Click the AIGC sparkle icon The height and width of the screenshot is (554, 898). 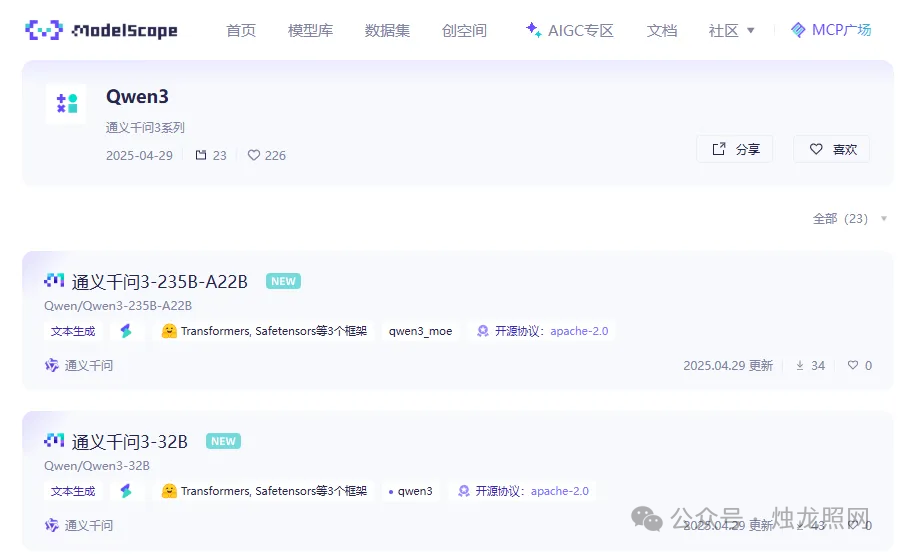click(x=533, y=30)
